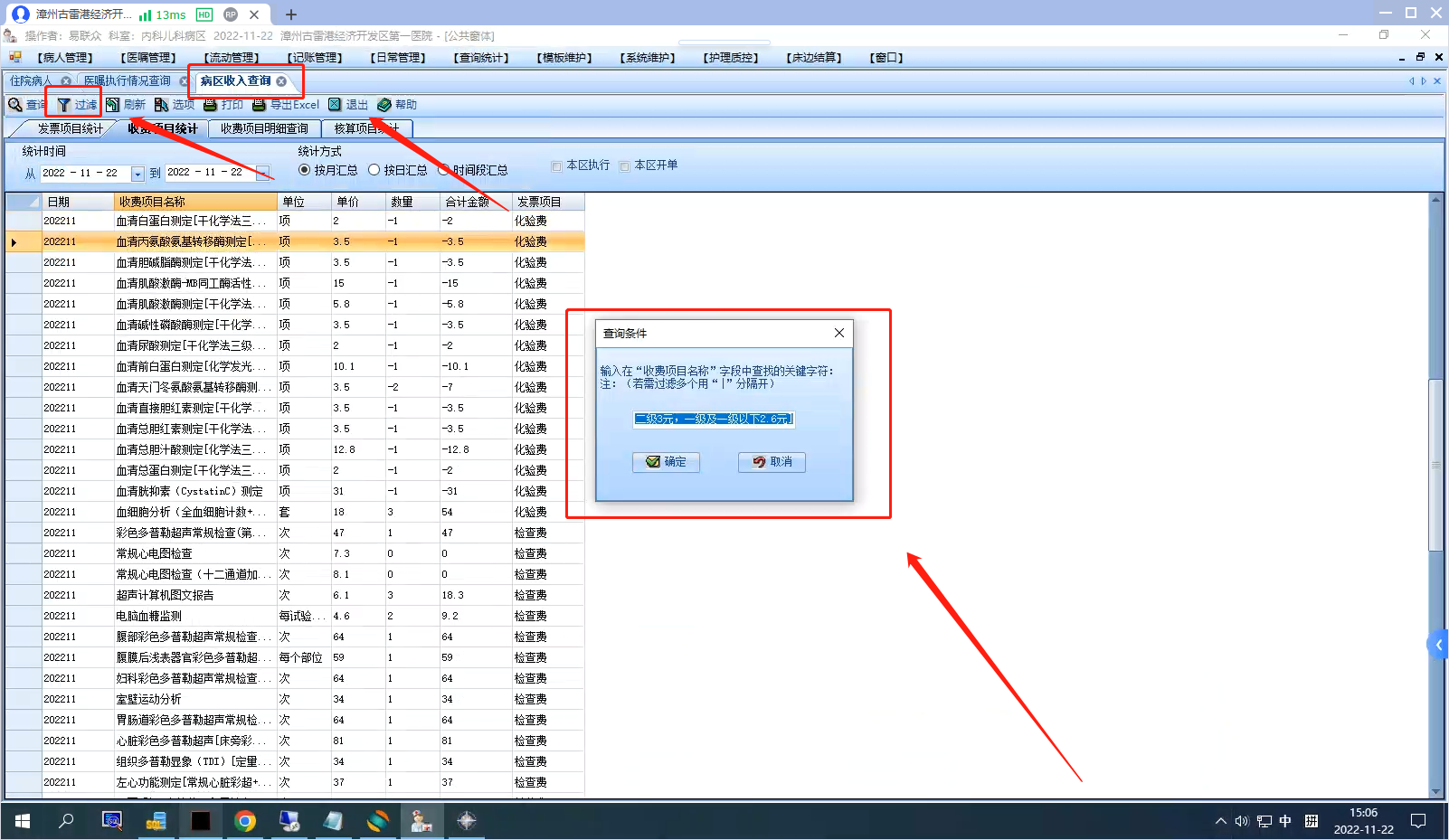Image resolution: width=1449 pixels, height=840 pixels.
Task: Open the 【病人管理】 menu
Action: [65, 58]
